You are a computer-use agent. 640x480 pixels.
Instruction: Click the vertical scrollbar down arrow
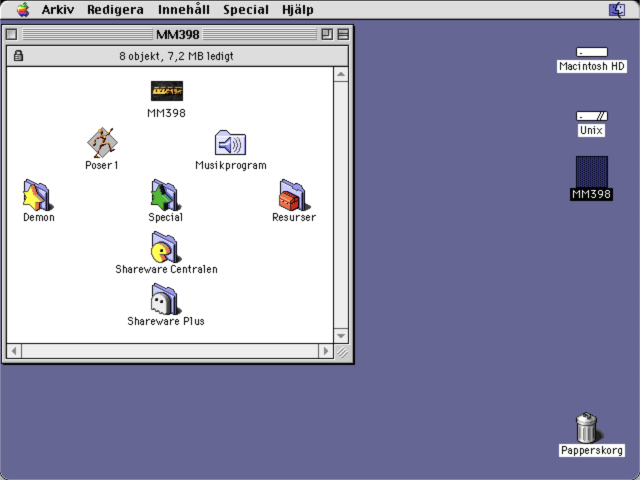[x=341, y=336]
